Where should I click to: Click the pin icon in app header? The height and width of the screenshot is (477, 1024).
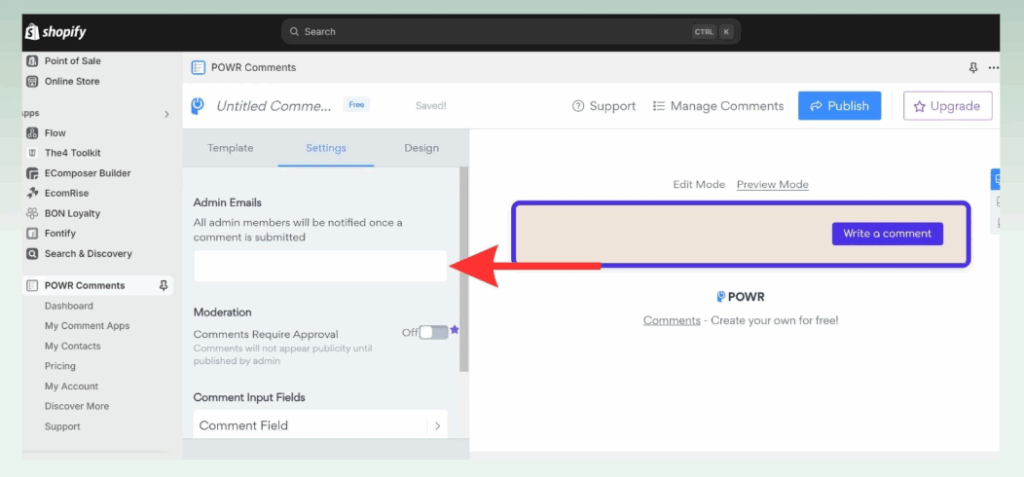coord(973,67)
